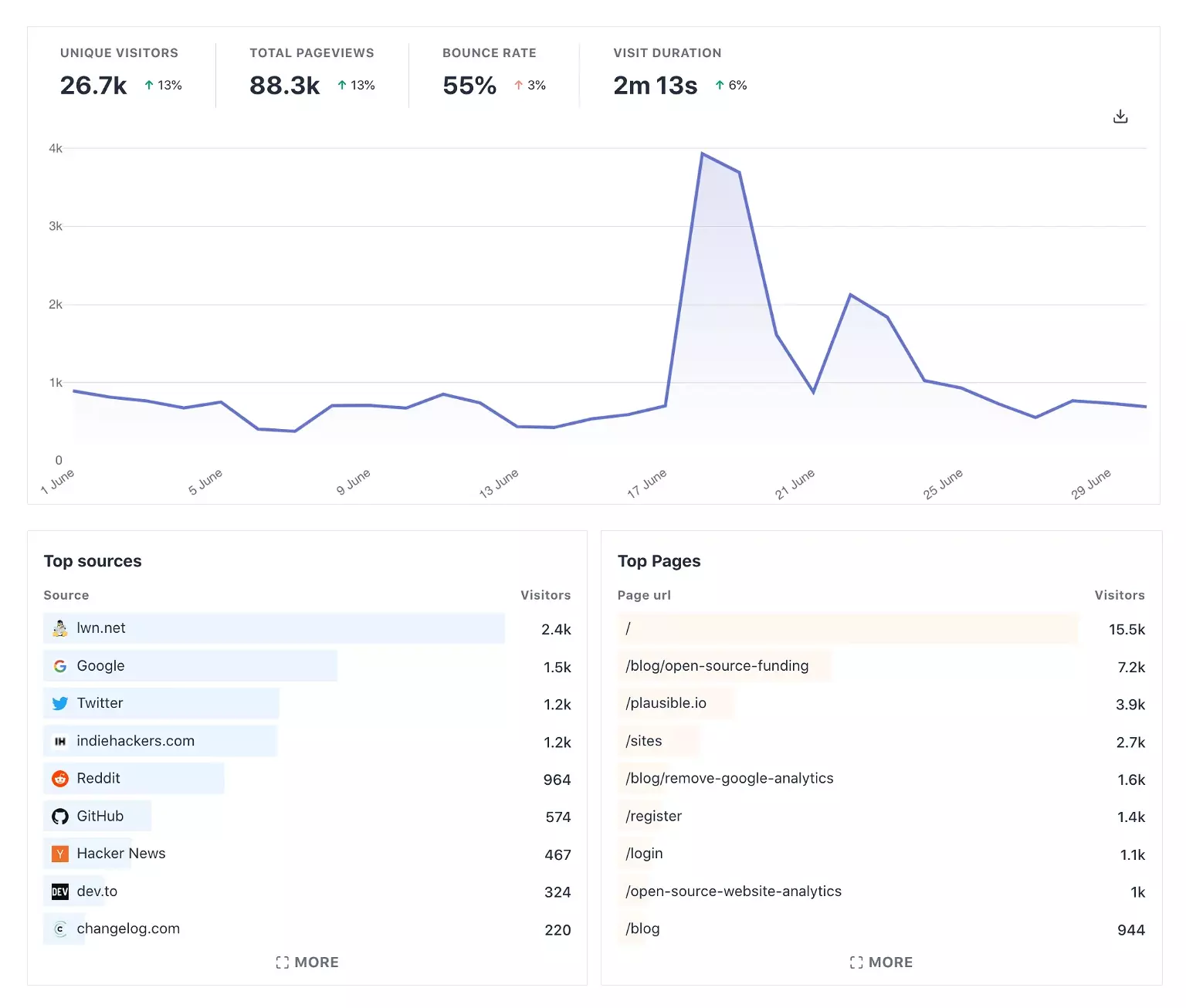Screen dimensions: 1186x1008
Task: Select the Visit Duration metric
Action: coord(679,71)
